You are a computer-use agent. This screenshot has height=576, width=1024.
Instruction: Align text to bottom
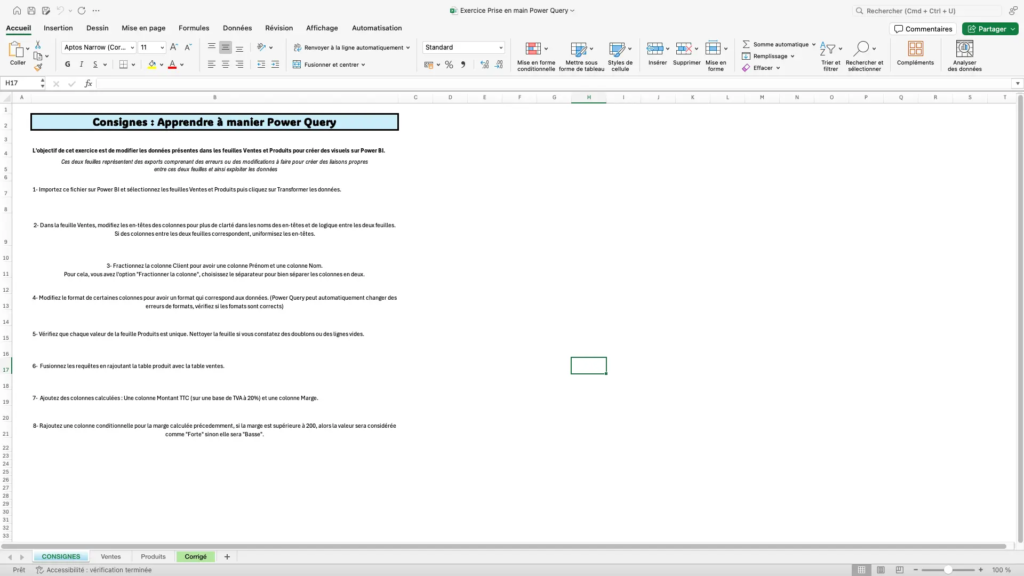point(240,47)
